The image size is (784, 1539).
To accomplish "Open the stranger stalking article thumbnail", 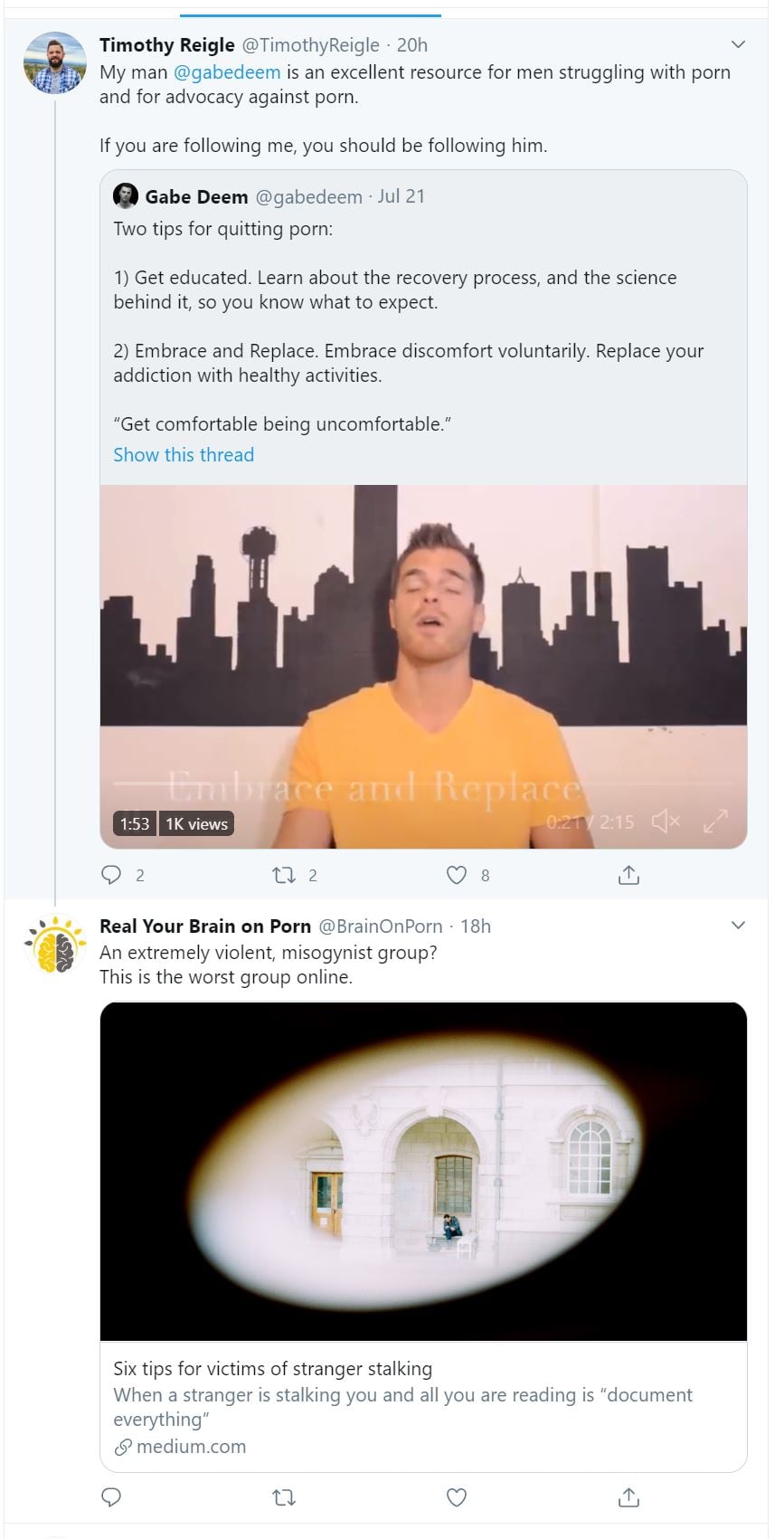I will tap(423, 1171).
